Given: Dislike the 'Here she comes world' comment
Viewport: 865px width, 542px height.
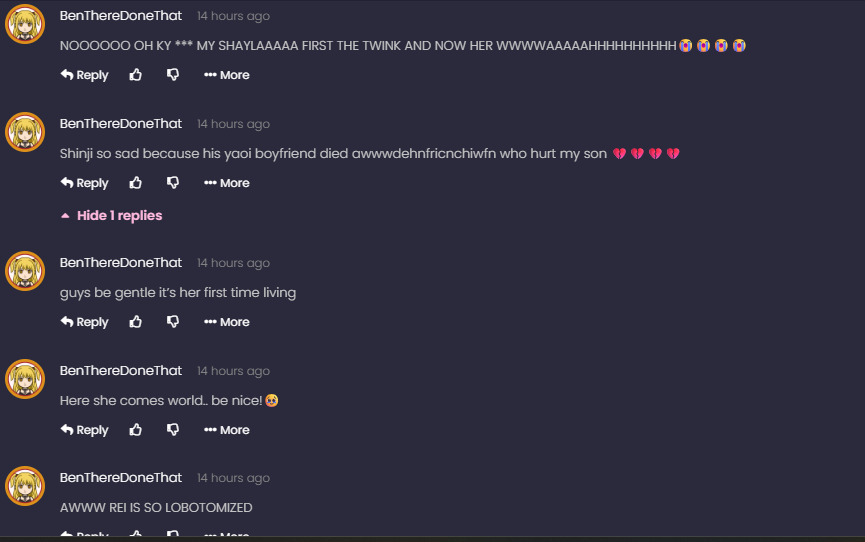Looking at the screenshot, I should coord(173,429).
